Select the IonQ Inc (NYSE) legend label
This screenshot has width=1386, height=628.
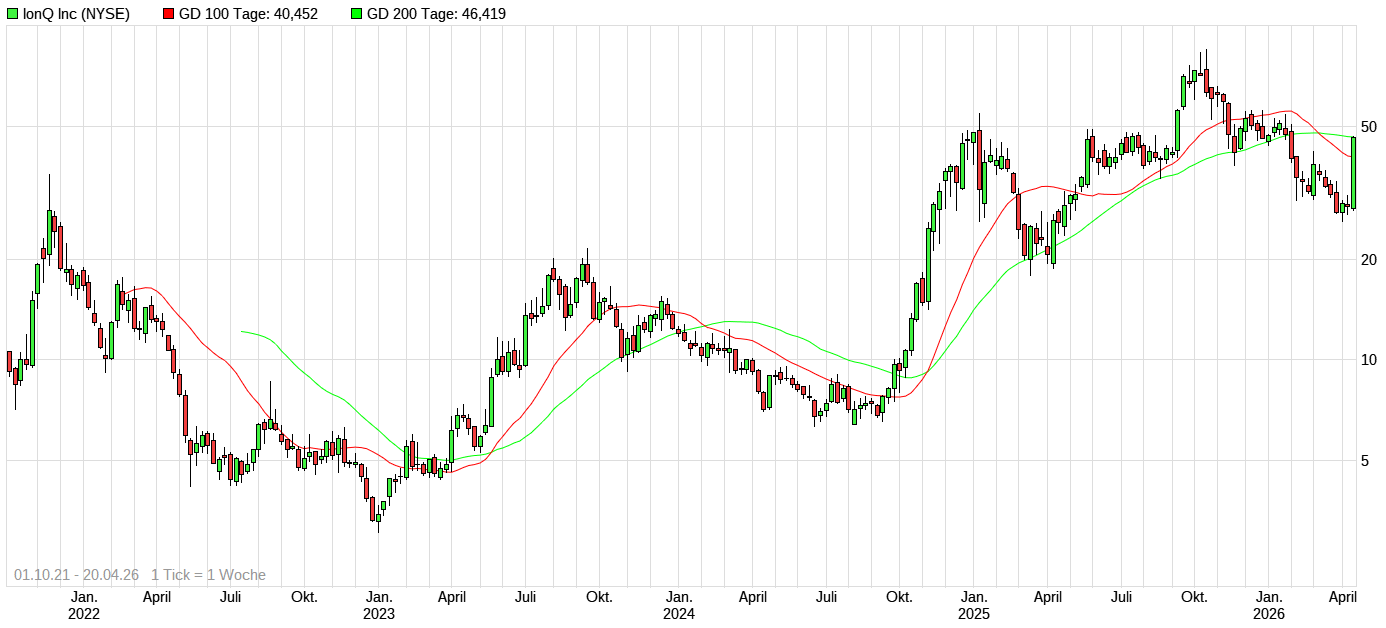tap(76, 14)
